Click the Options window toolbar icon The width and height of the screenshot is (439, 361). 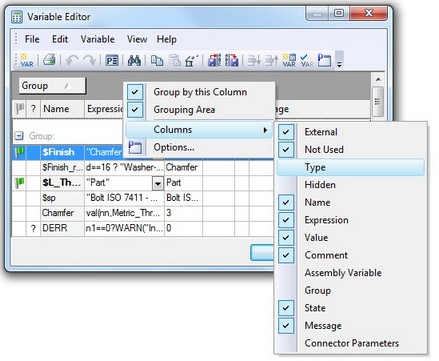pyautogui.click(x=324, y=60)
